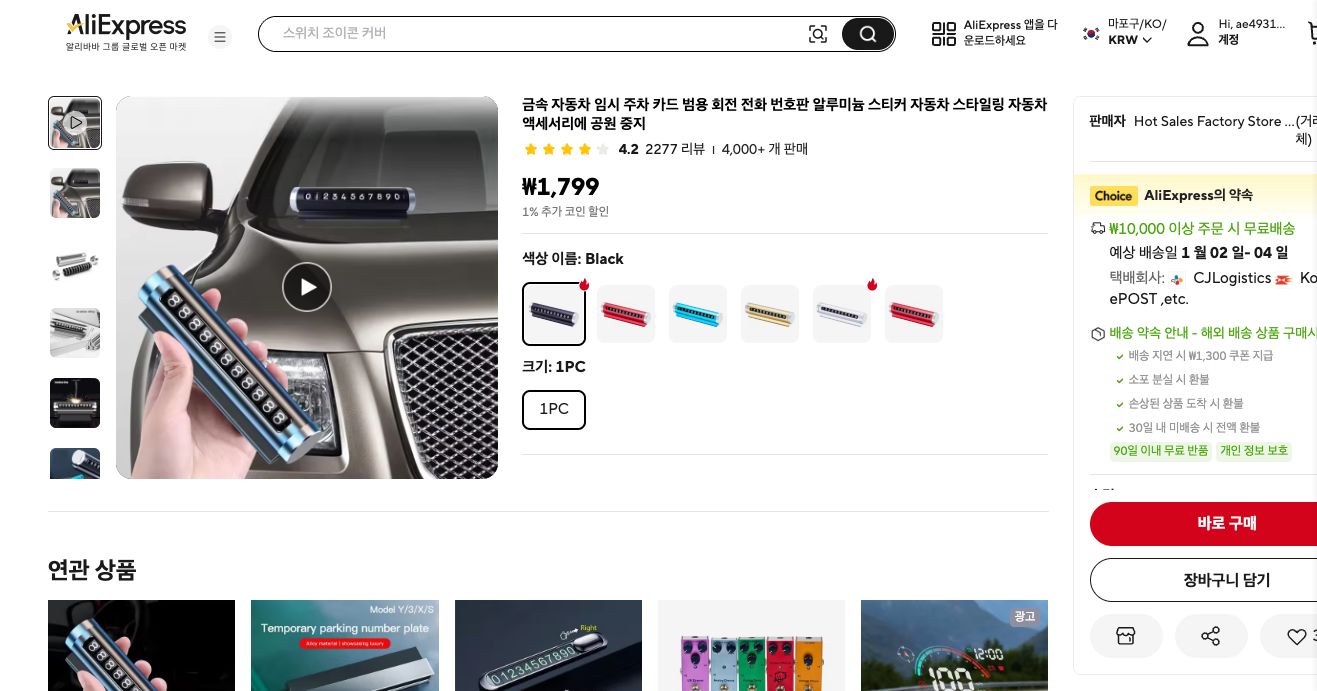Click the 바로 구매 button
Image resolution: width=1317 pixels, height=691 pixels.
[1226, 523]
